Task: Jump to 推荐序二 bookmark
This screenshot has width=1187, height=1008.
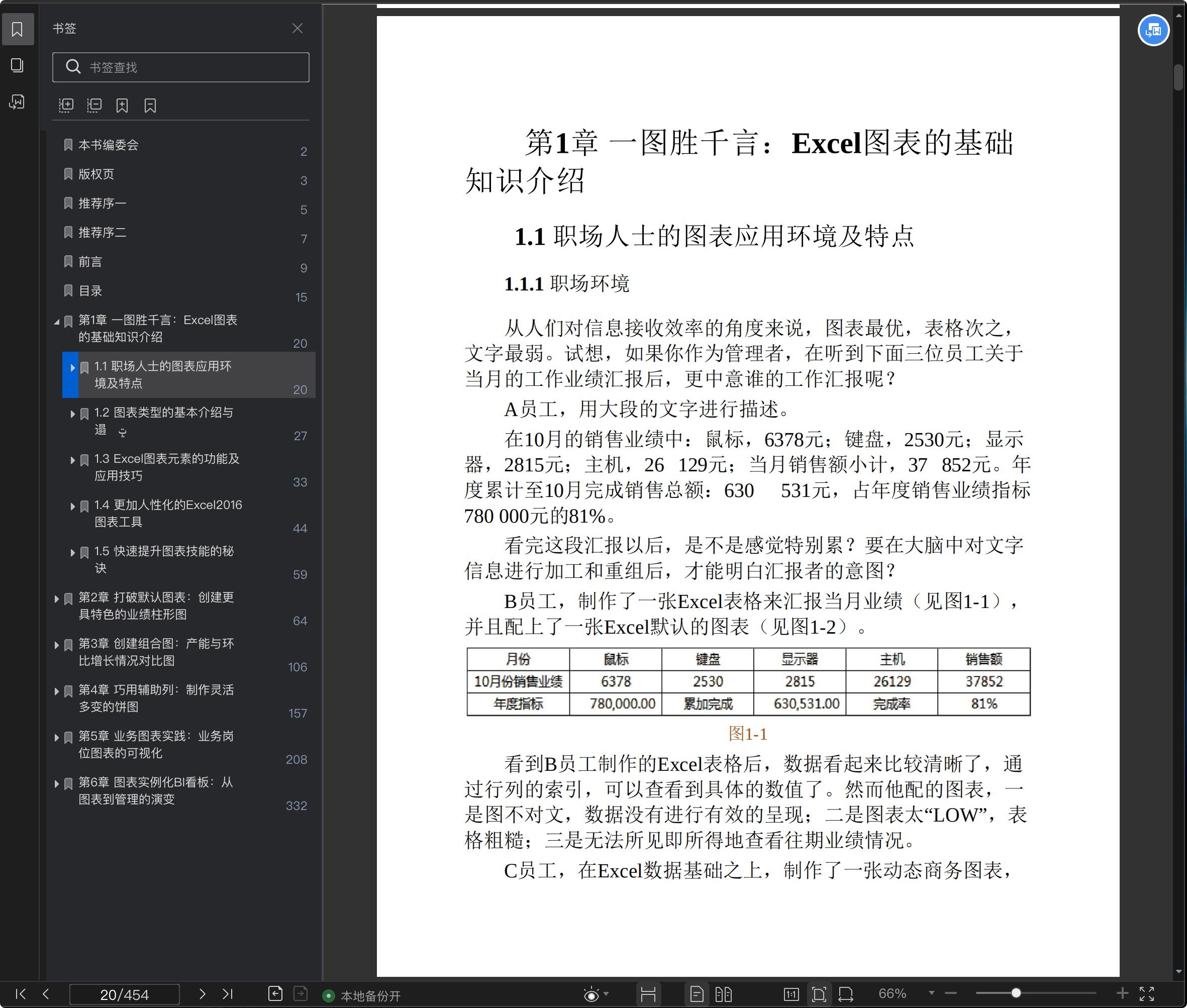Action: tap(103, 233)
